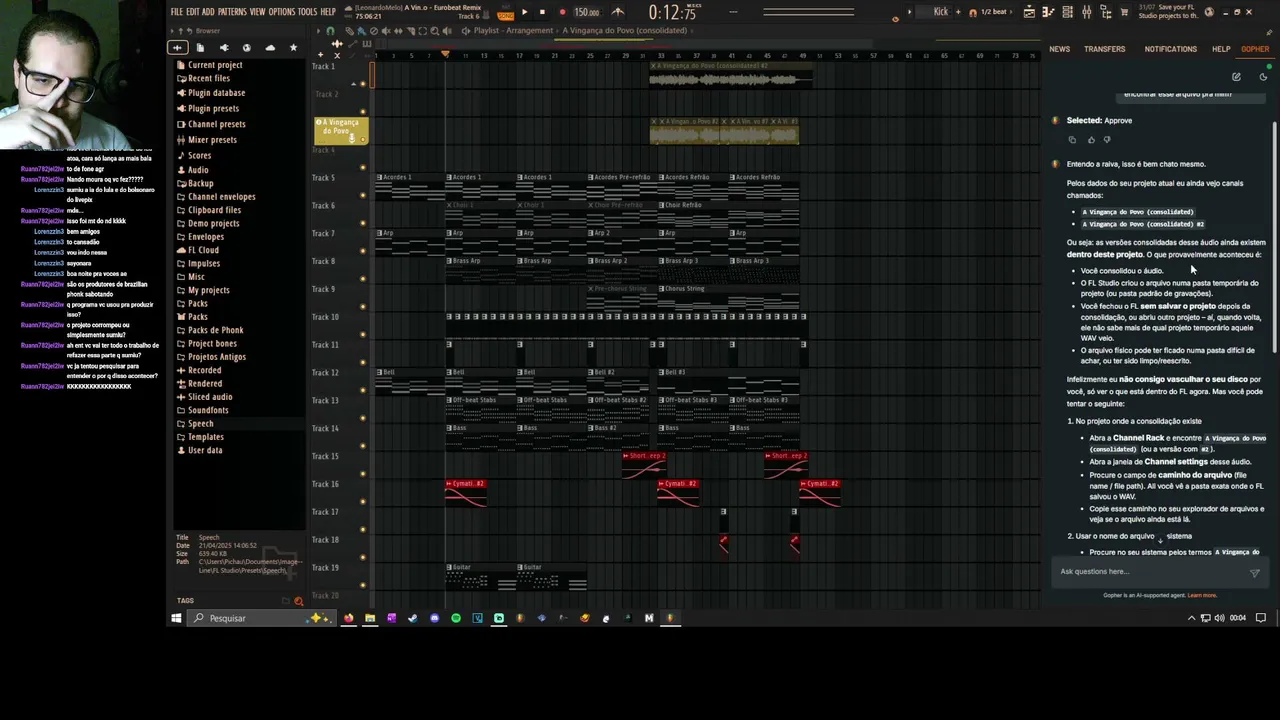The image size is (1280, 720).
Task: Switch to the NOTIFICATIONS tab
Action: 1170,49
